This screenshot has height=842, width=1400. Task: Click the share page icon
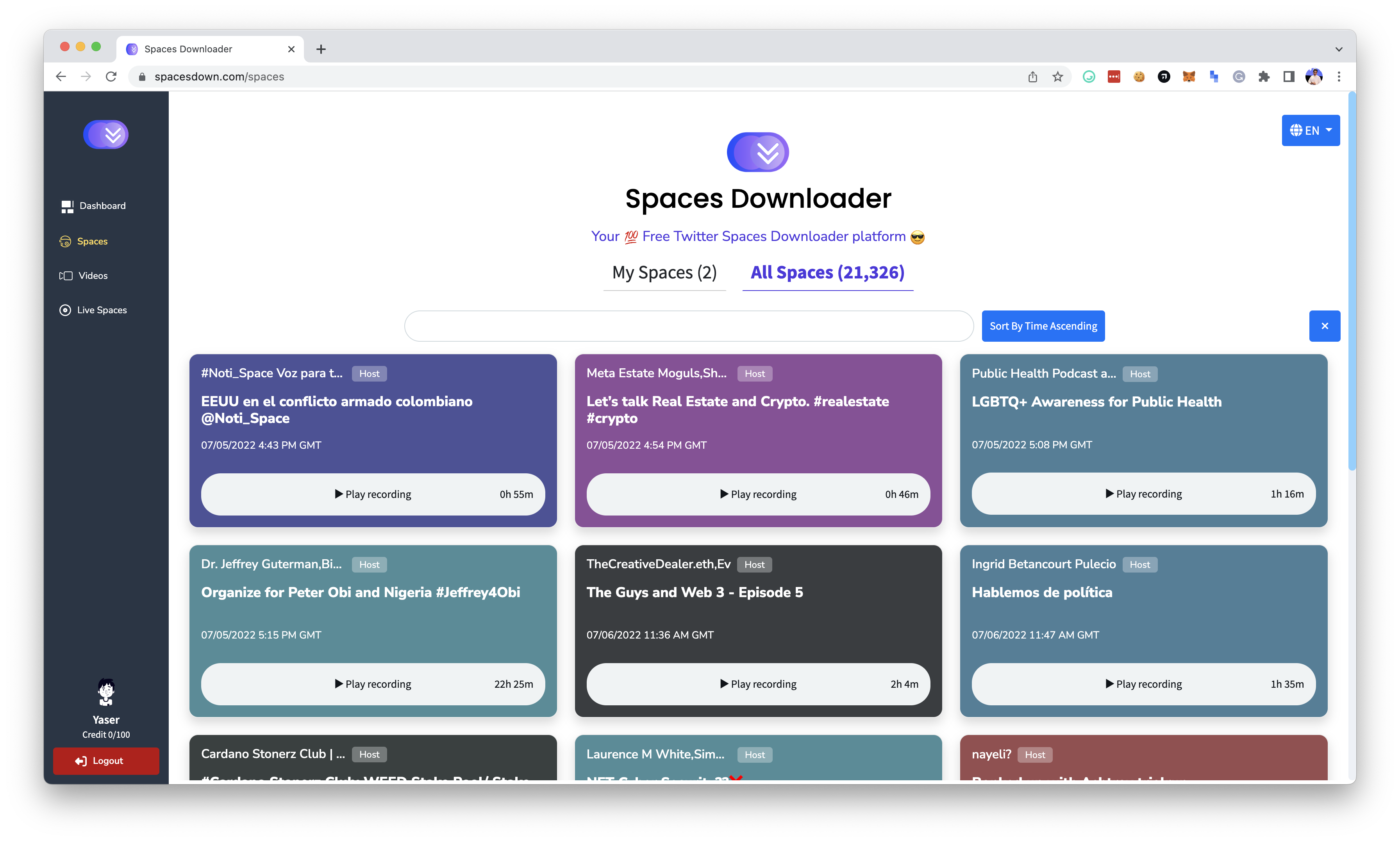pyautogui.click(x=1032, y=77)
